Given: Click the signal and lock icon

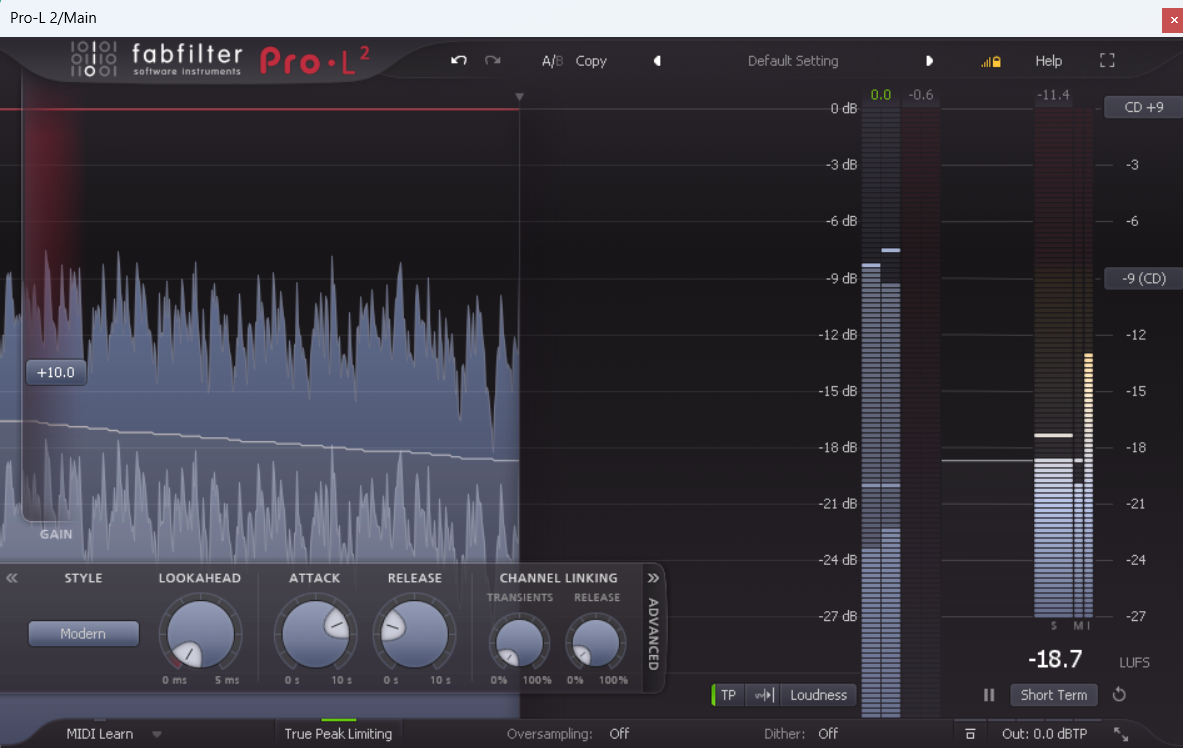Looking at the screenshot, I should pos(991,61).
